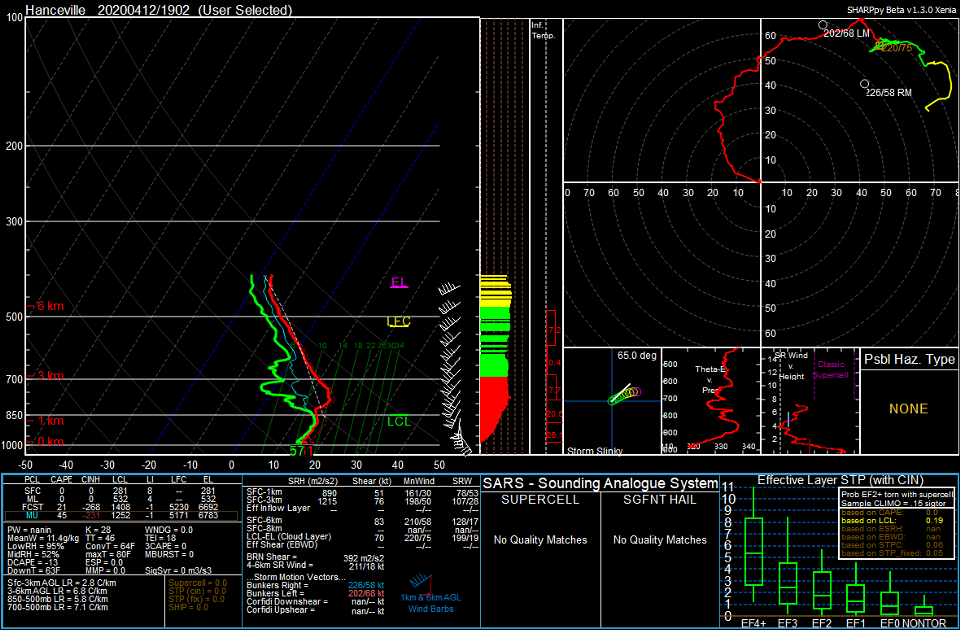
Task: Select the SFC parcel row
Action: tap(122, 490)
